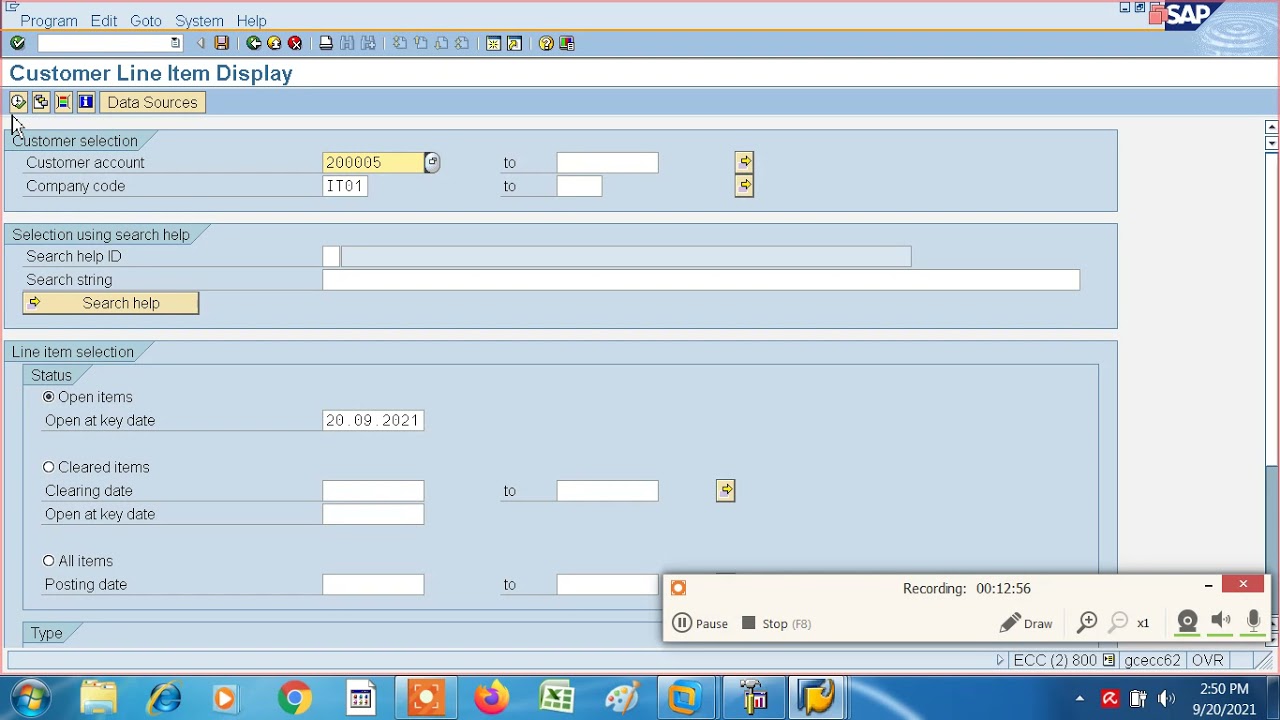
Task: Toggle the microphone icon in recorder
Action: coord(1253,622)
